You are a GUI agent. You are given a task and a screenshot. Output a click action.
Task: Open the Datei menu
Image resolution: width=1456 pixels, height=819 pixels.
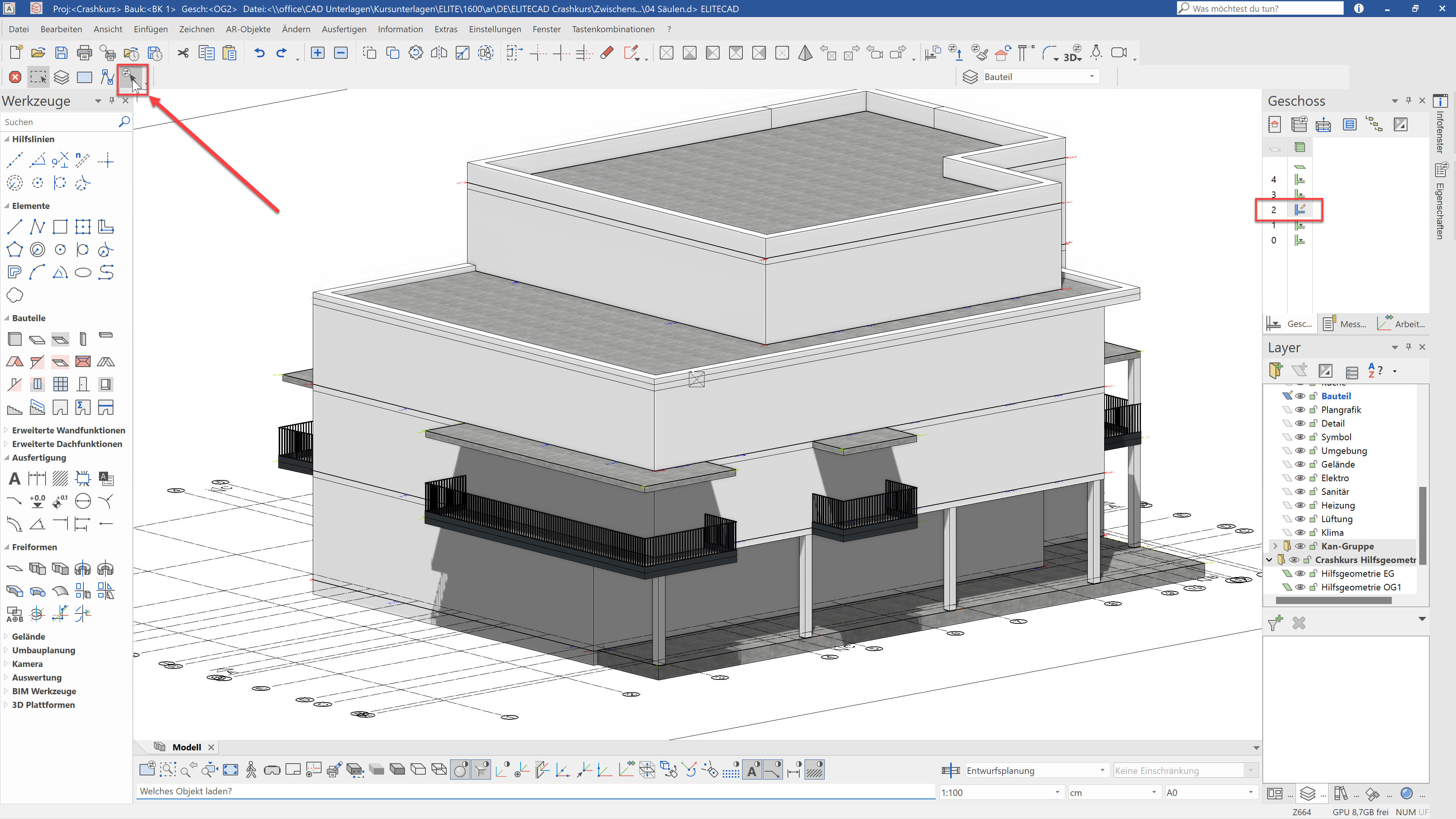pyautogui.click(x=19, y=29)
